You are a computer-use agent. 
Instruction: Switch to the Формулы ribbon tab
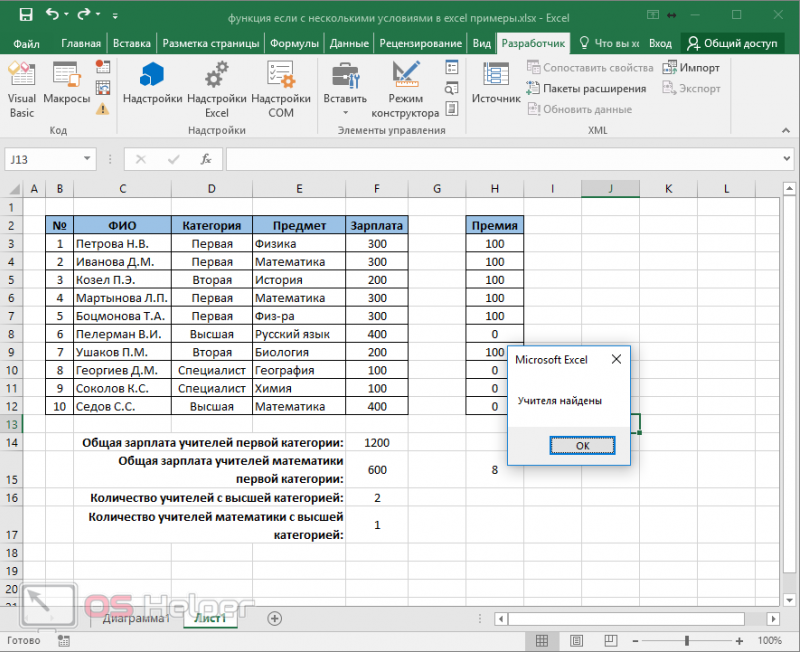[x=294, y=43]
